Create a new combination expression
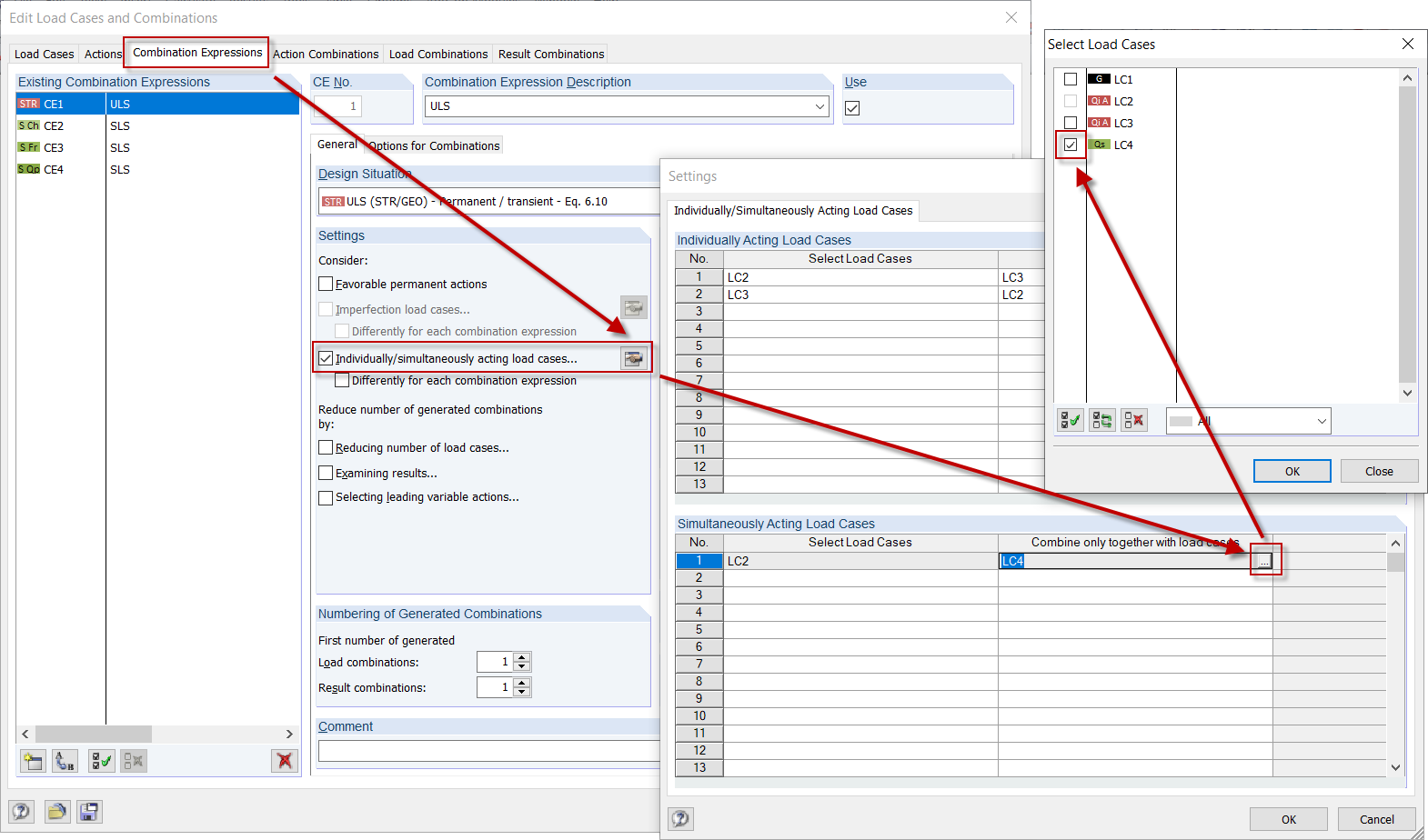This screenshot has height=840, width=1428. pos(33,761)
